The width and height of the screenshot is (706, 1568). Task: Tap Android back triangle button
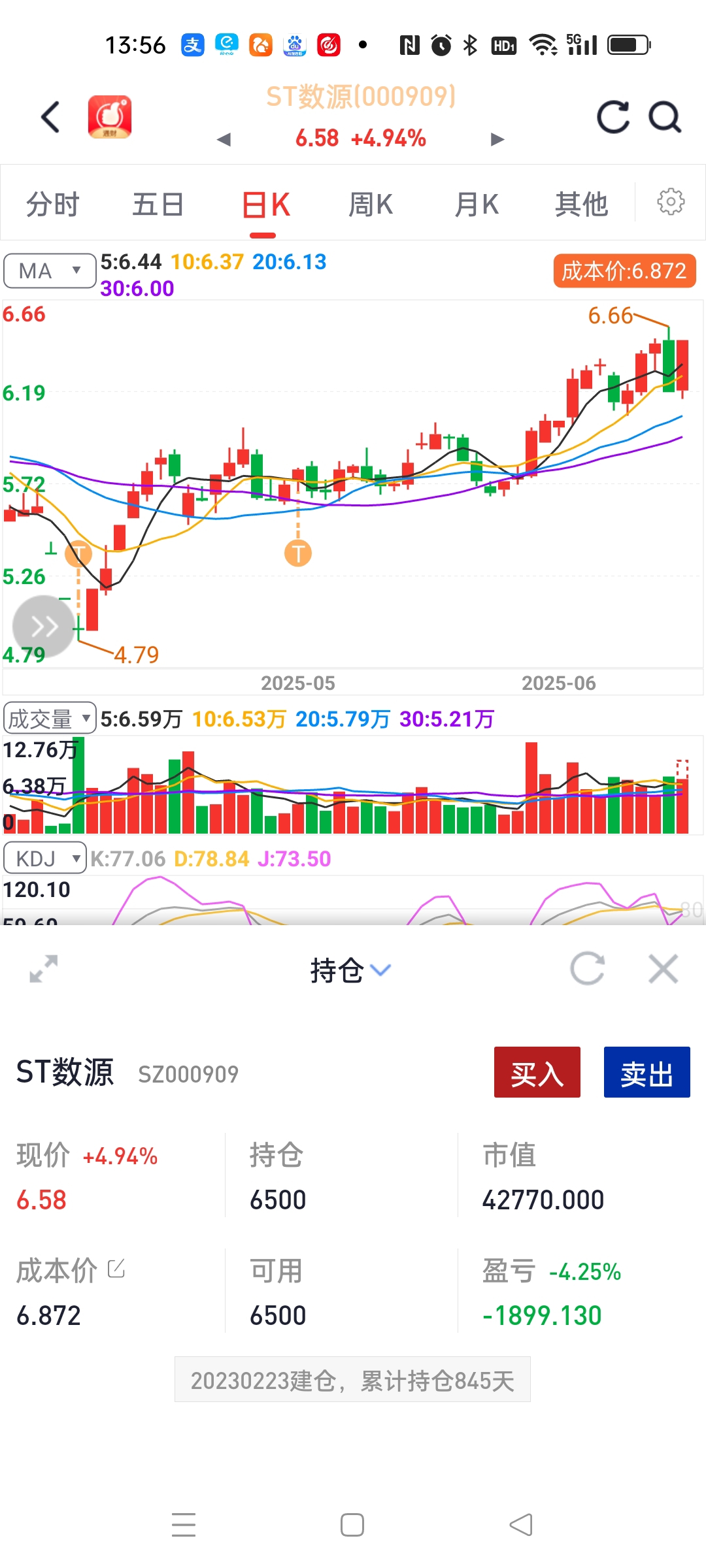pyautogui.click(x=521, y=1525)
